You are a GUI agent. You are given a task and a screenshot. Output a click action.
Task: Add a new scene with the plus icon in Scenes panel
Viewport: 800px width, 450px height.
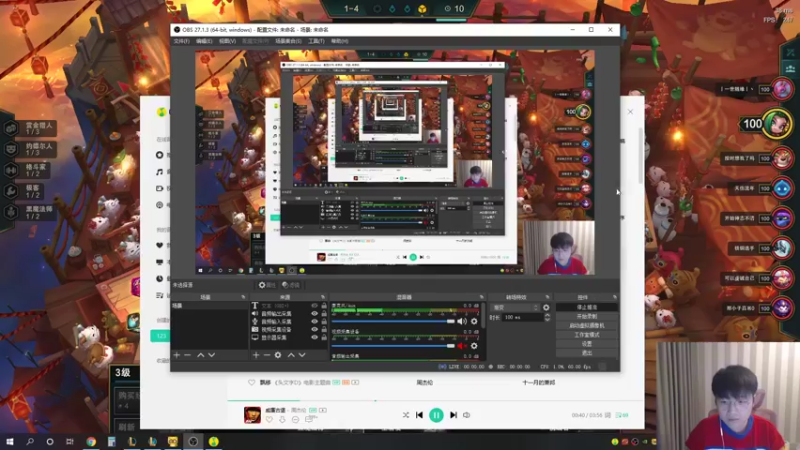pyautogui.click(x=177, y=355)
